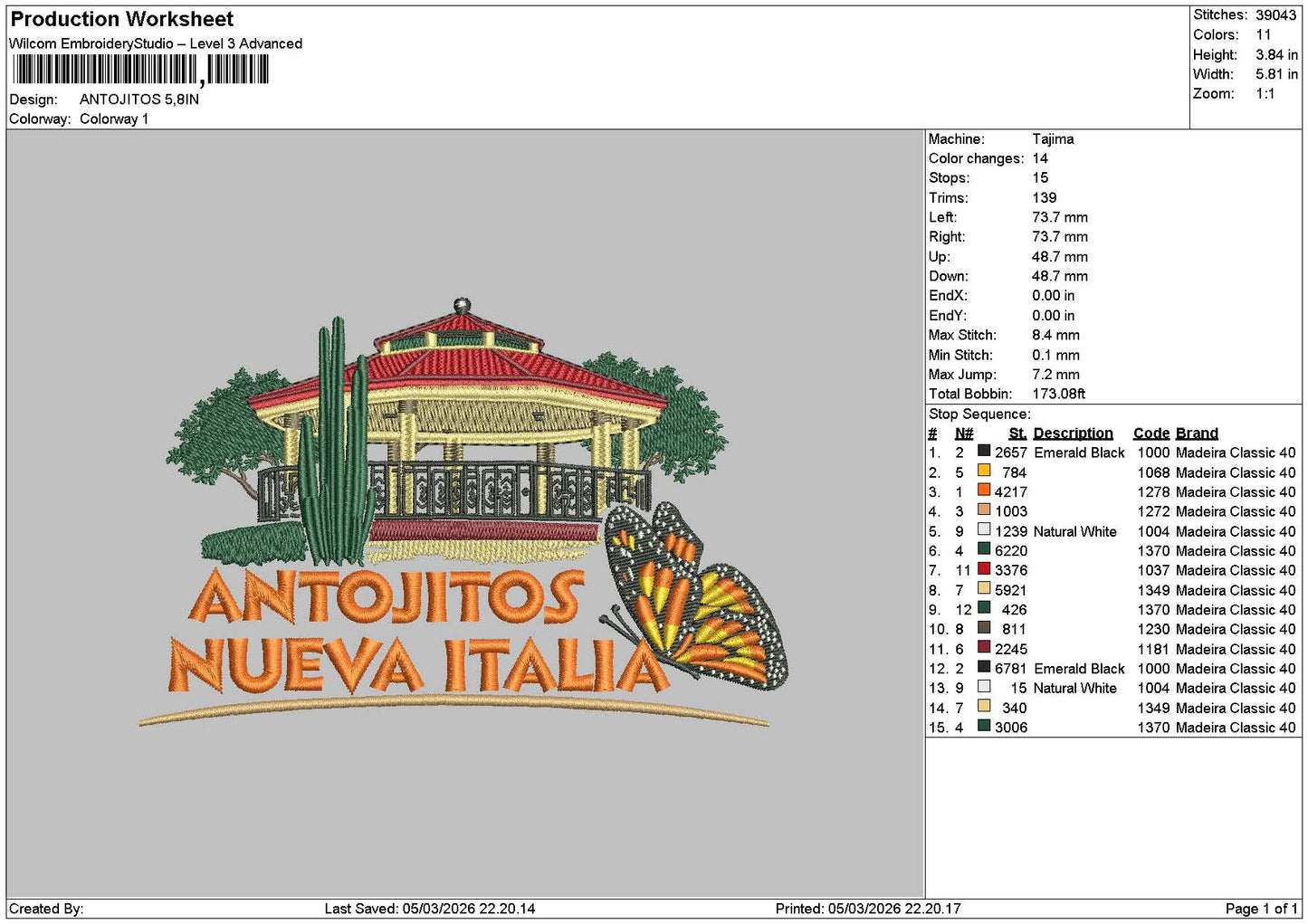Click the Zoom value '1:1'
Viewport: 1308px width, 924px height.
point(1265,94)
